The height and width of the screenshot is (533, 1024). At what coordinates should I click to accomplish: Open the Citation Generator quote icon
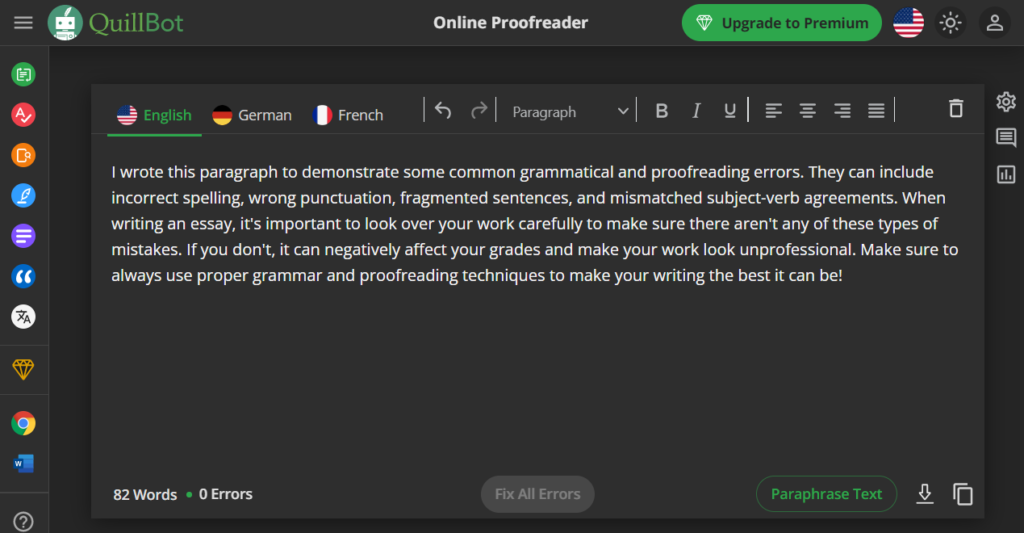click(24, 276)
